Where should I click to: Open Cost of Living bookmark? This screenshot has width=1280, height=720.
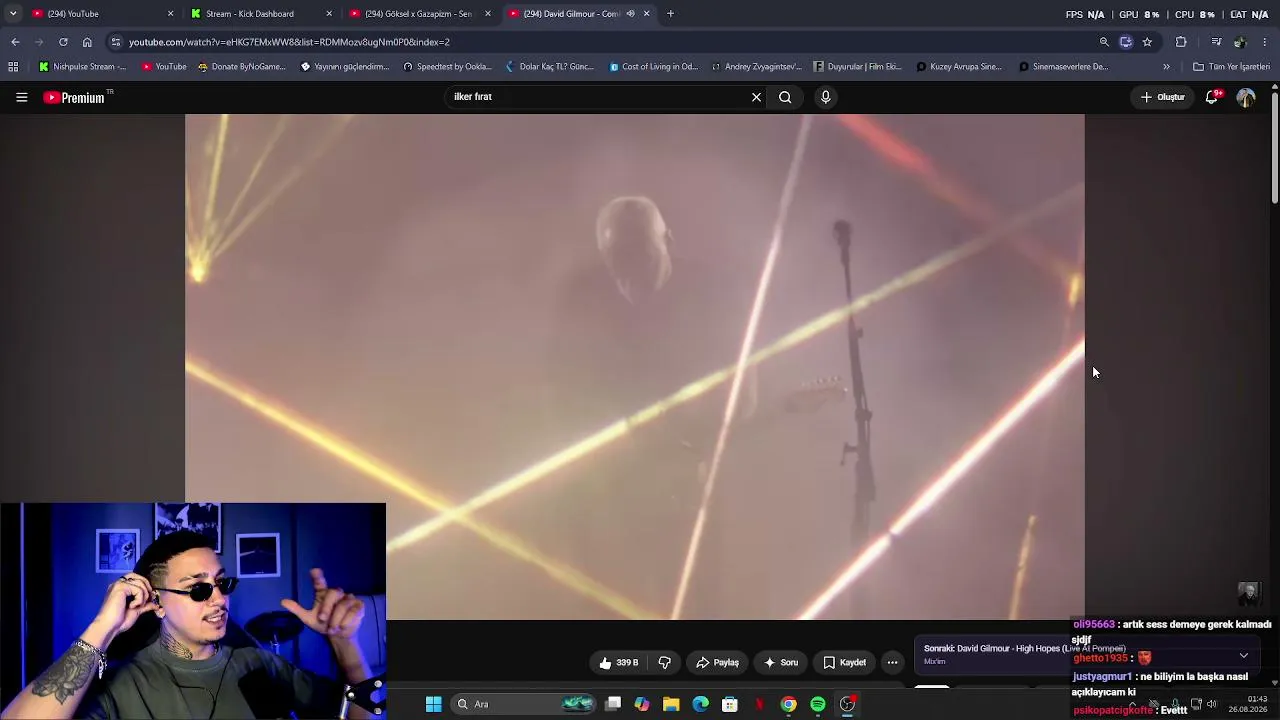click(653, 67)
